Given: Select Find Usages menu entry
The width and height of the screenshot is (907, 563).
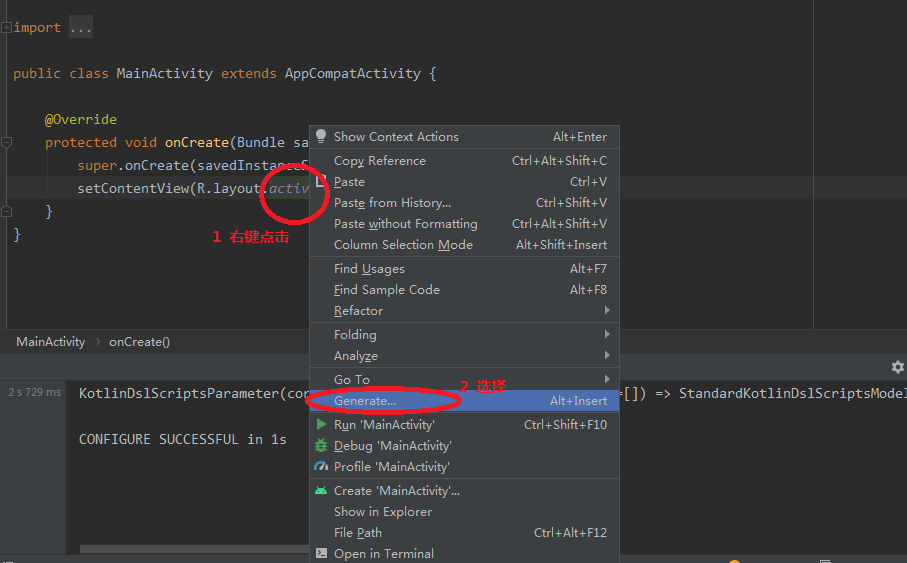Looking at the screenshot, I should [x=464, y=268].
